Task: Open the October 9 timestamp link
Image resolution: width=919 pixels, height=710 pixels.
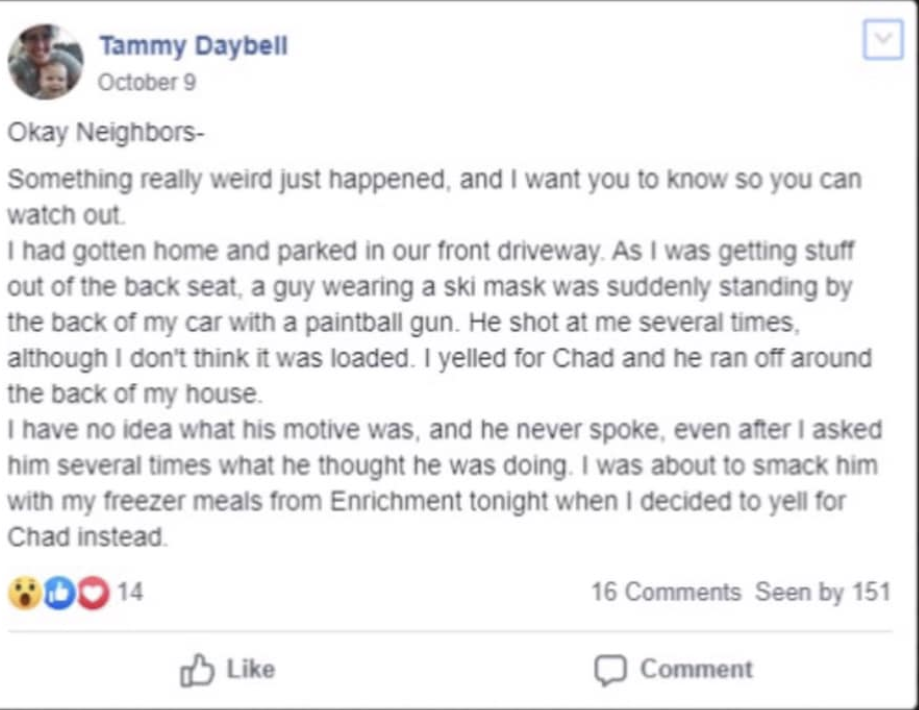Action: tap(147, 82)
